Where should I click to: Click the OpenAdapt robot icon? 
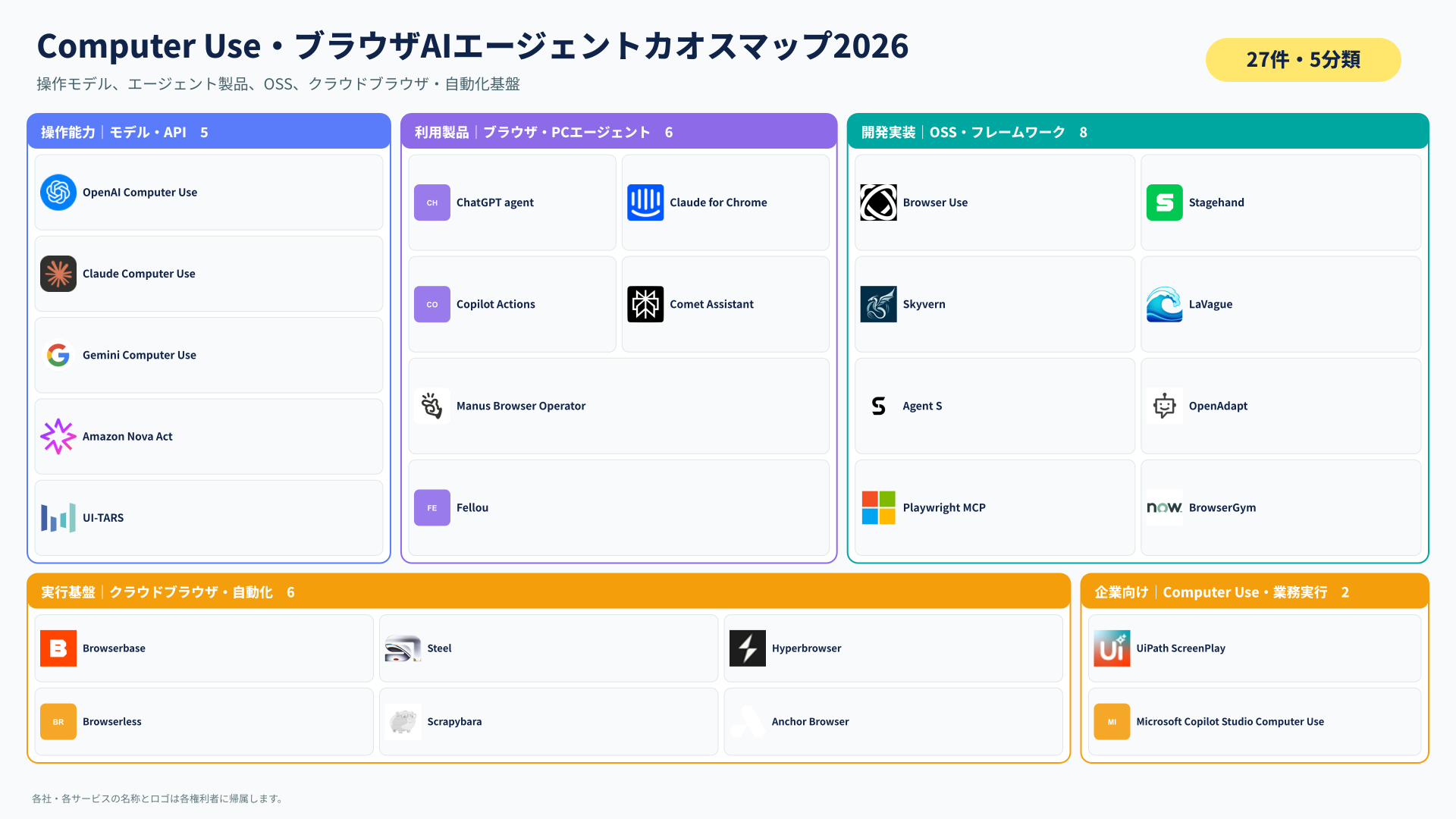point(1164,406)
